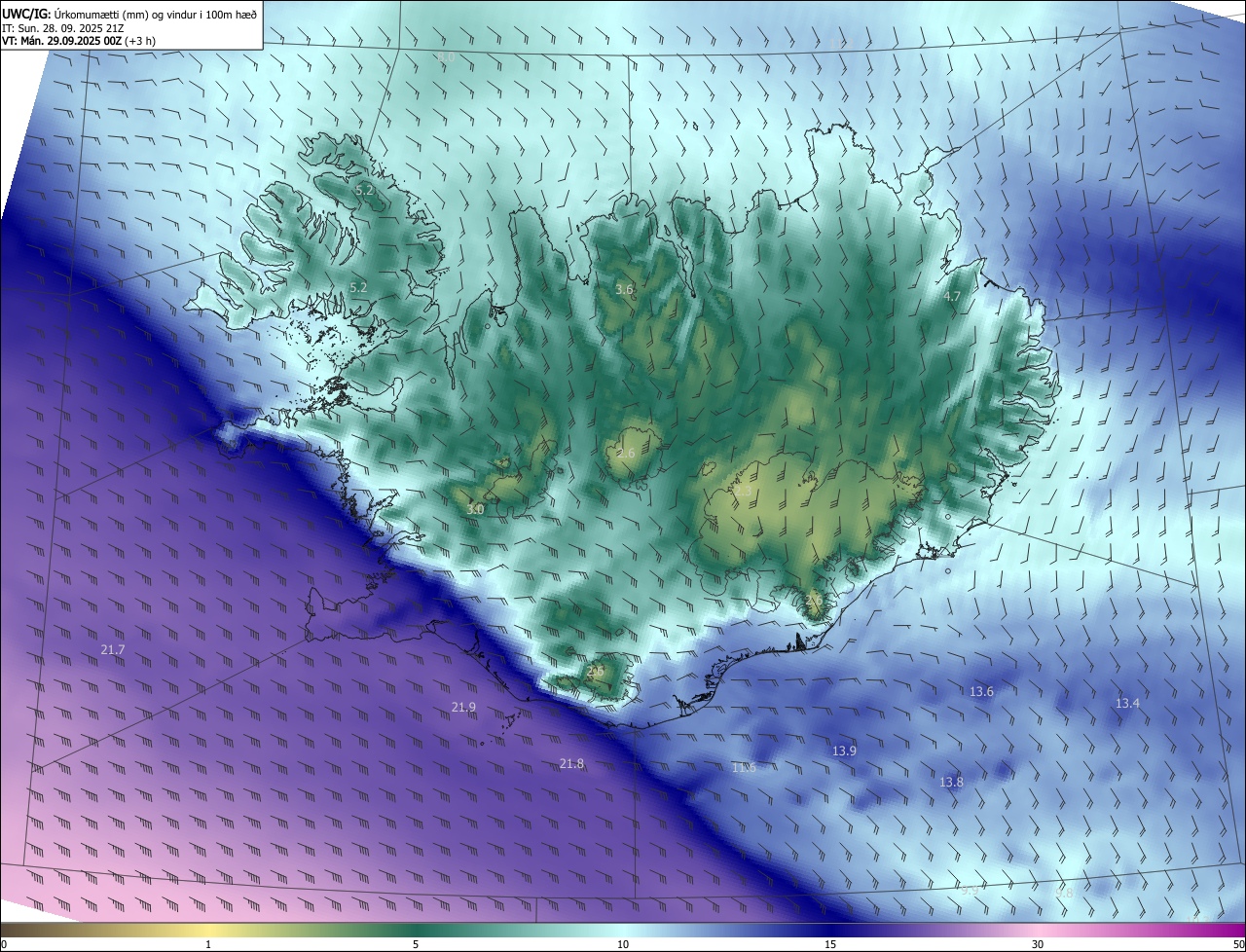This screenshot has width=1246, height=952.
Task: Click the faint 8.0 value label
Action: click(x=446, y=58)
